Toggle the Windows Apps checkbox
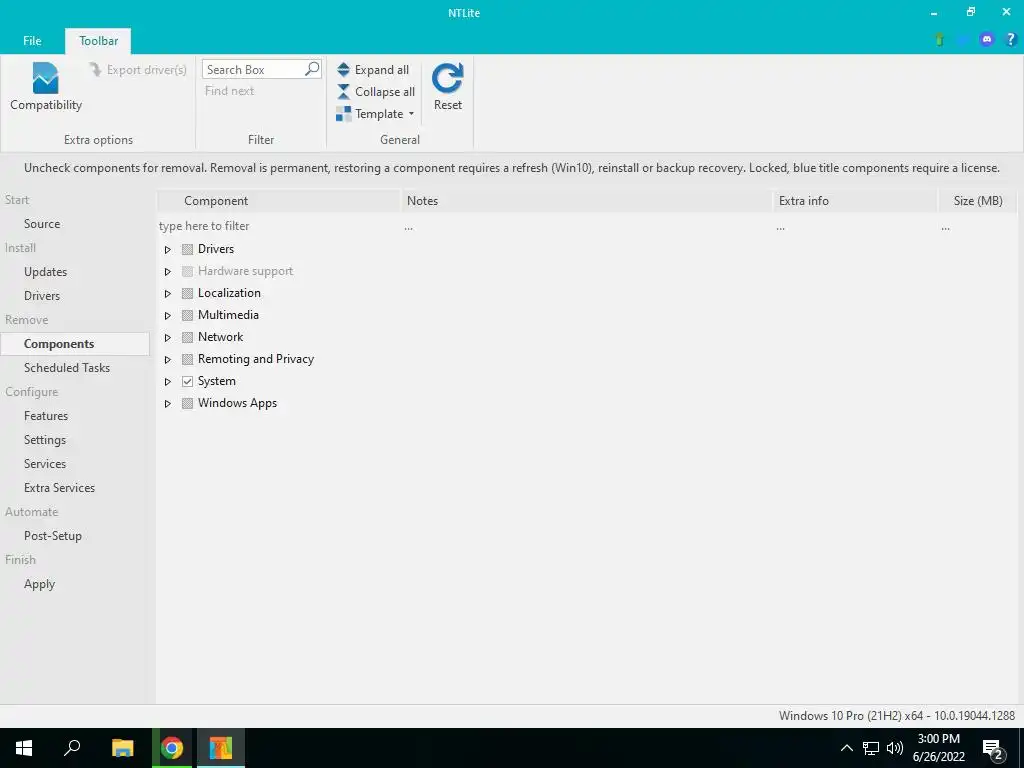The width and height of the screenshot is (1024, 768). [x=187, y=404]
